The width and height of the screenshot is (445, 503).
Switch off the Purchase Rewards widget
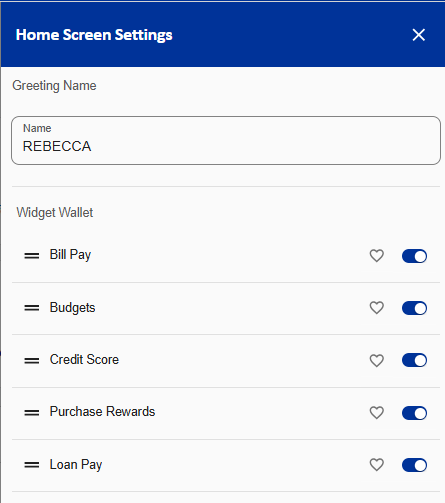tap(414, 413)
